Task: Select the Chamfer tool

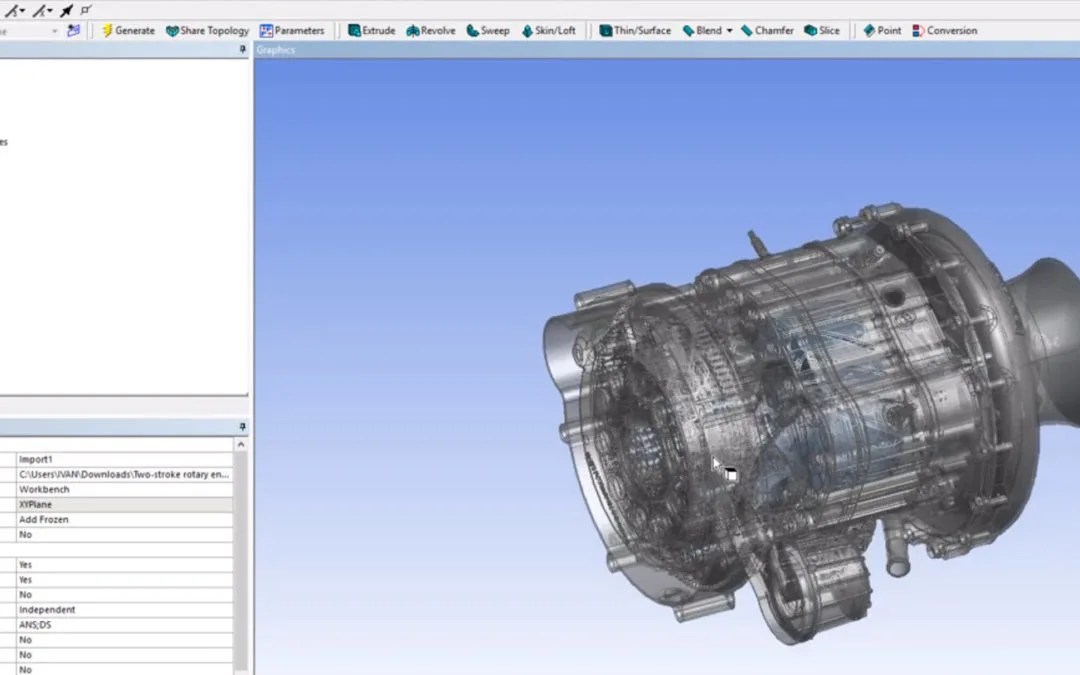Action: 767,30
